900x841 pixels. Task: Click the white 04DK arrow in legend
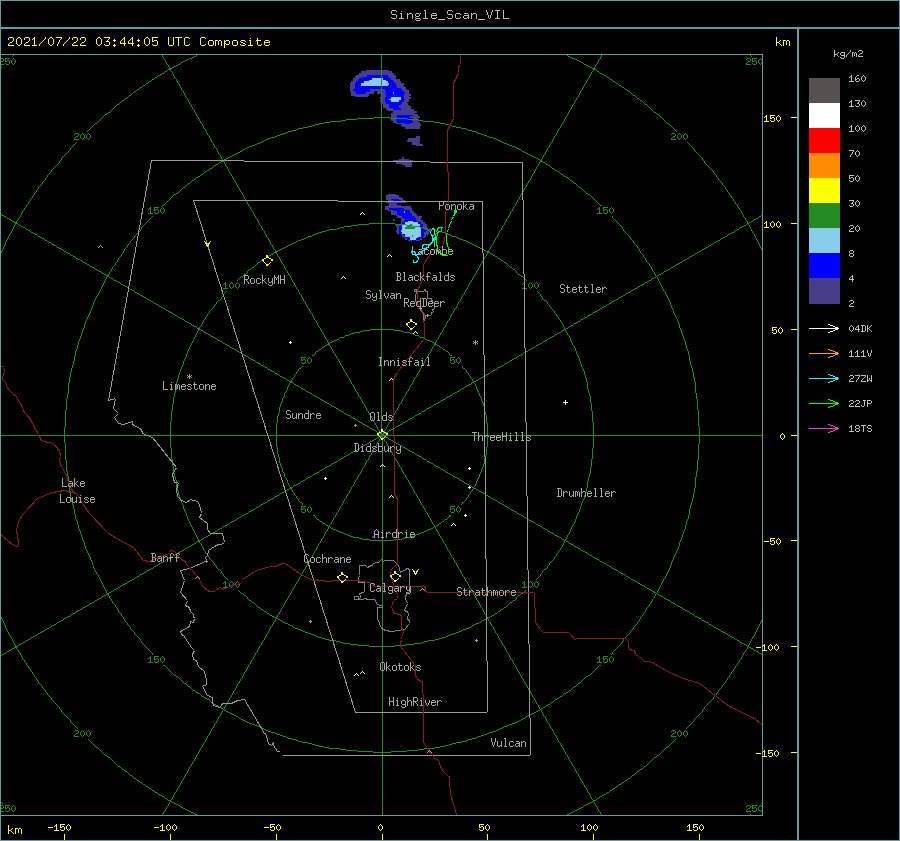point(824,328)
